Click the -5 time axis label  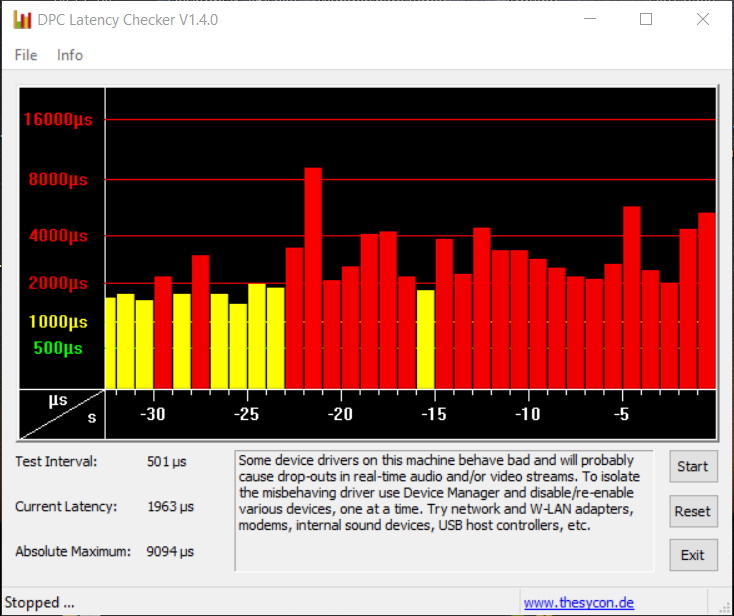[621, 414]
